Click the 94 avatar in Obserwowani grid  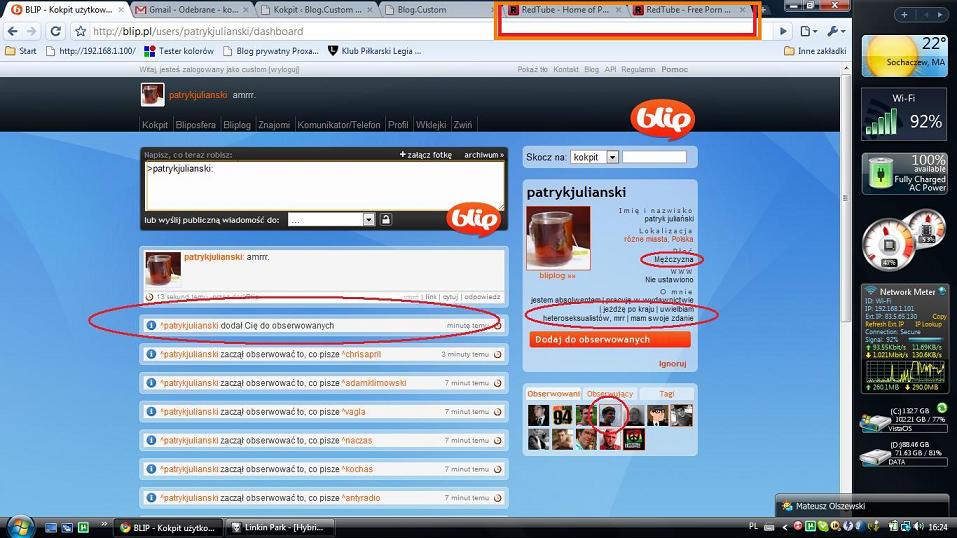(x=562, y=416)
